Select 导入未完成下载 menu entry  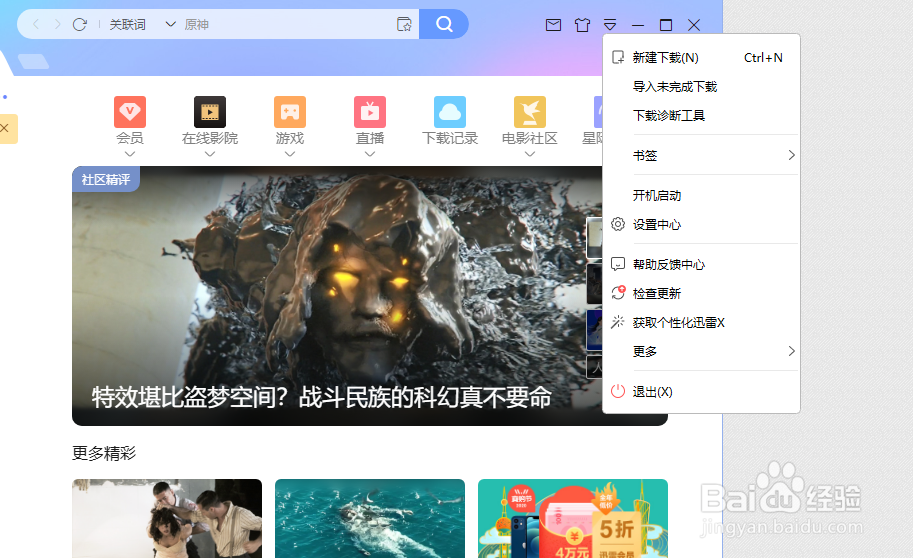click(x=701, y=87)
